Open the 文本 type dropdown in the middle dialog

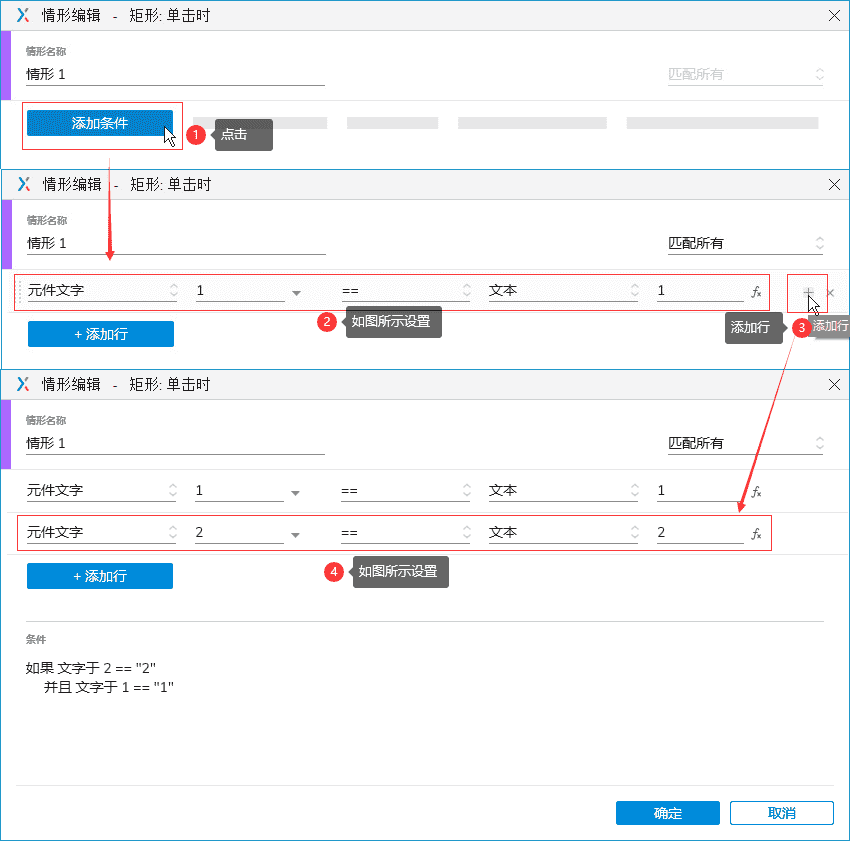pos(563,291)
